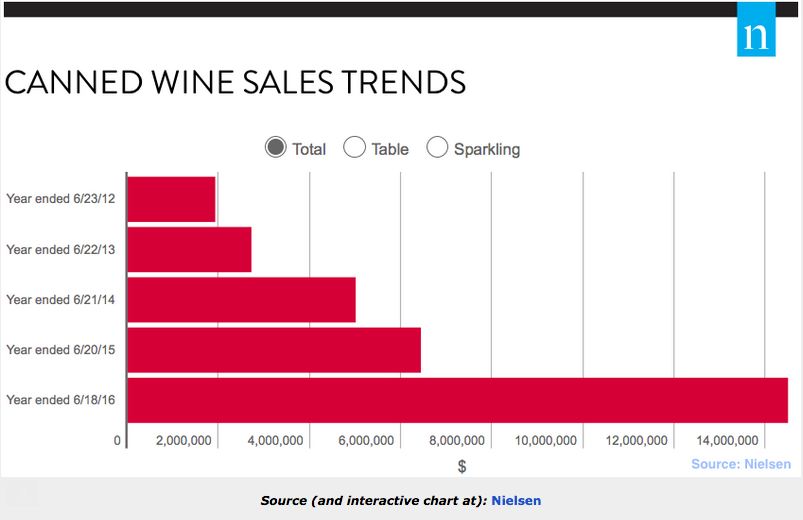Select the longest bar, year ended 6/18/16

[x=458, y=399]
